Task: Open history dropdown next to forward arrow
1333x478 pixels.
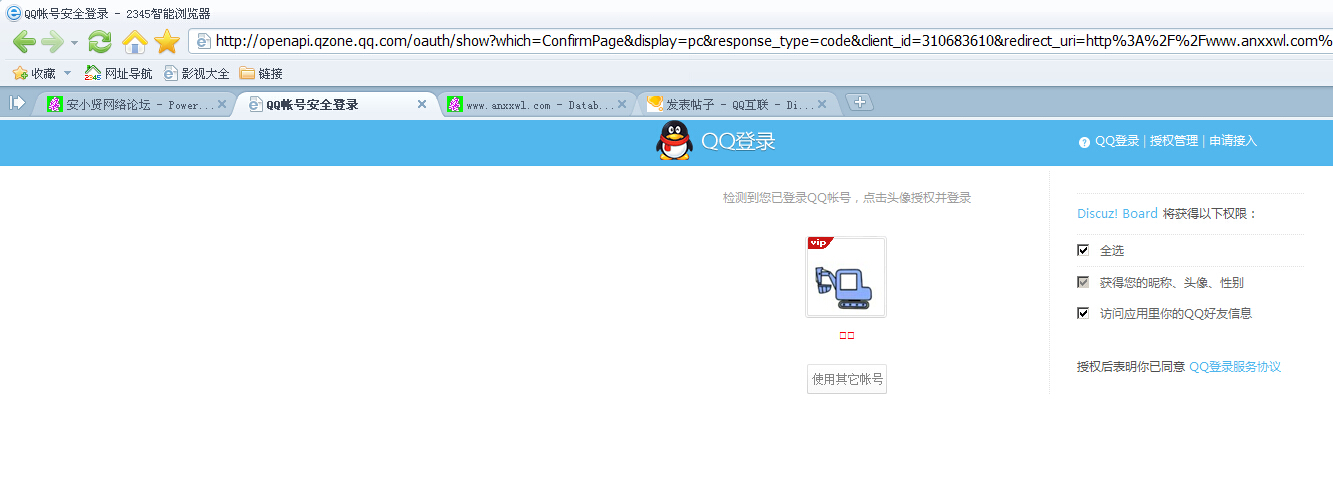Action: point(74,43)
